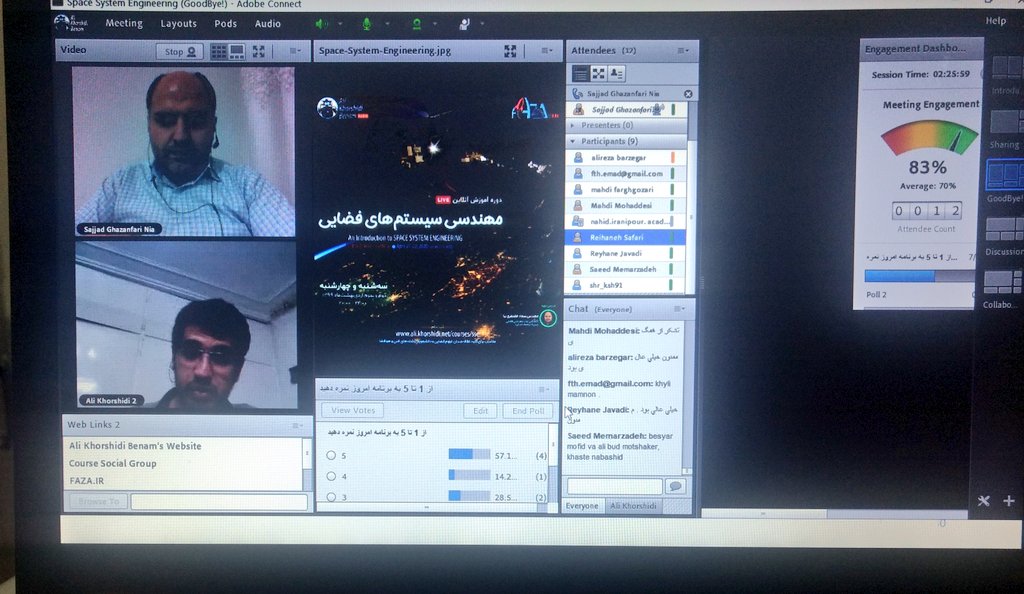
Task: Switch to the Sharing layout thumbnail
Action: click(1006, 123)
